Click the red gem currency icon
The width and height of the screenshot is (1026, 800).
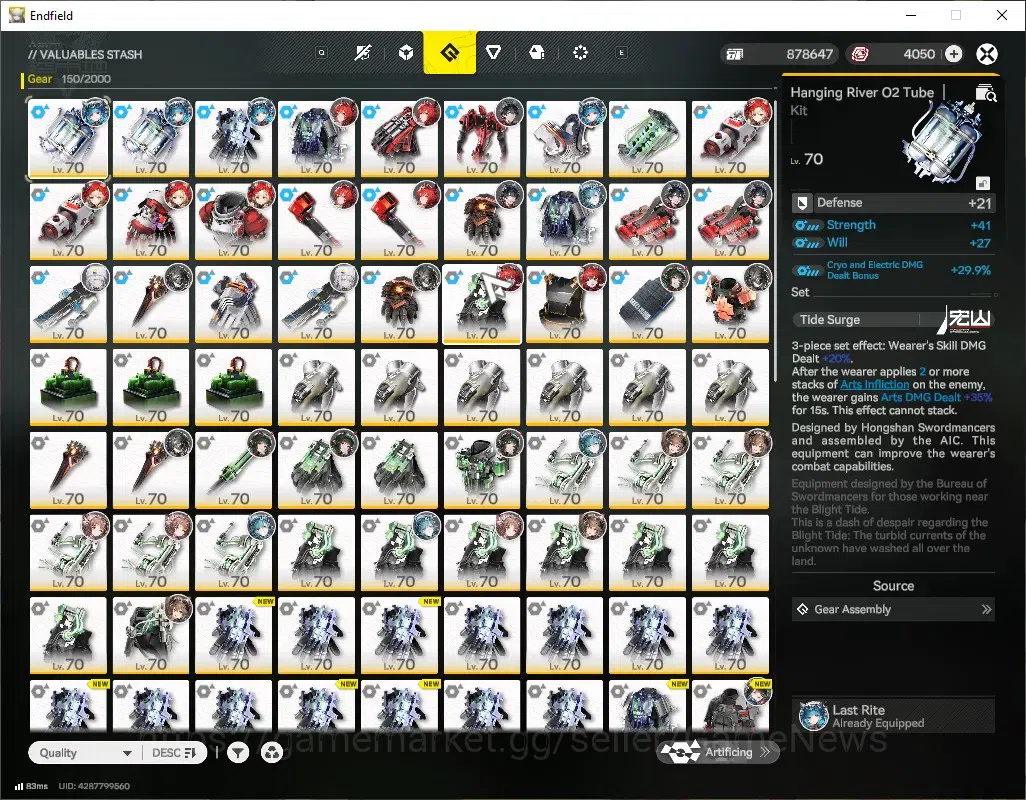pos(860,54)
